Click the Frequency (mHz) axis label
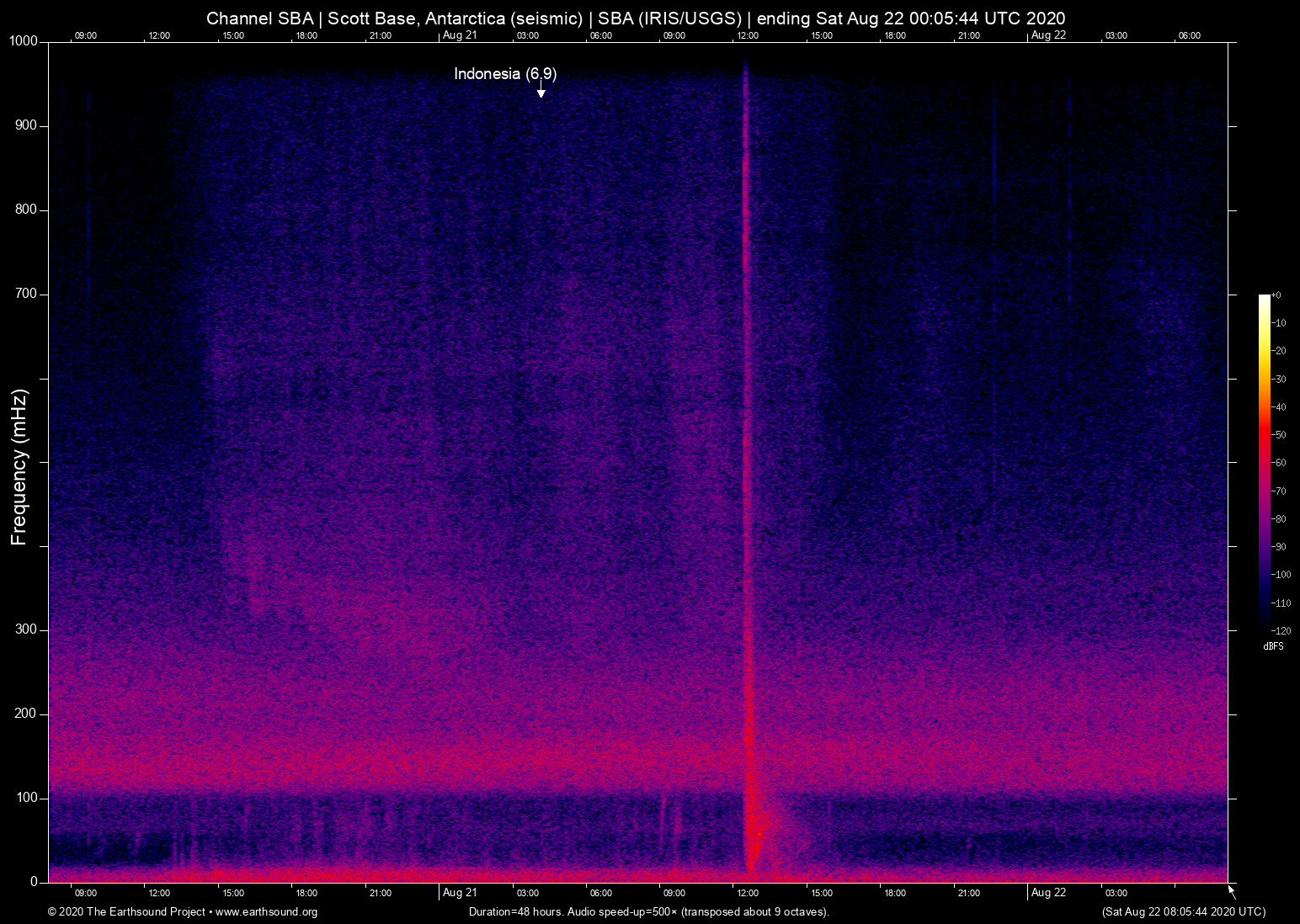The height and width of the screenshot is (924, 1300). 19,467
